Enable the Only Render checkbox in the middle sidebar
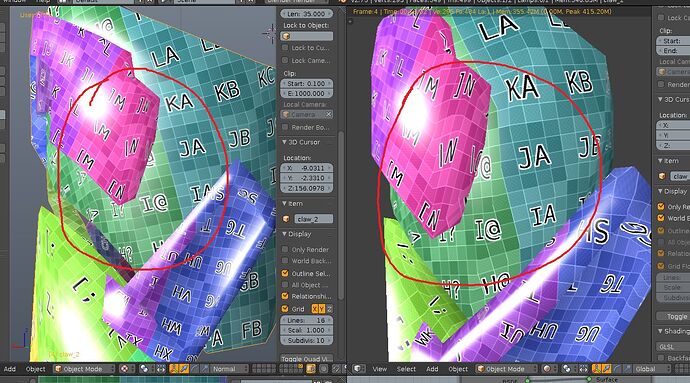 click(285, 249)
